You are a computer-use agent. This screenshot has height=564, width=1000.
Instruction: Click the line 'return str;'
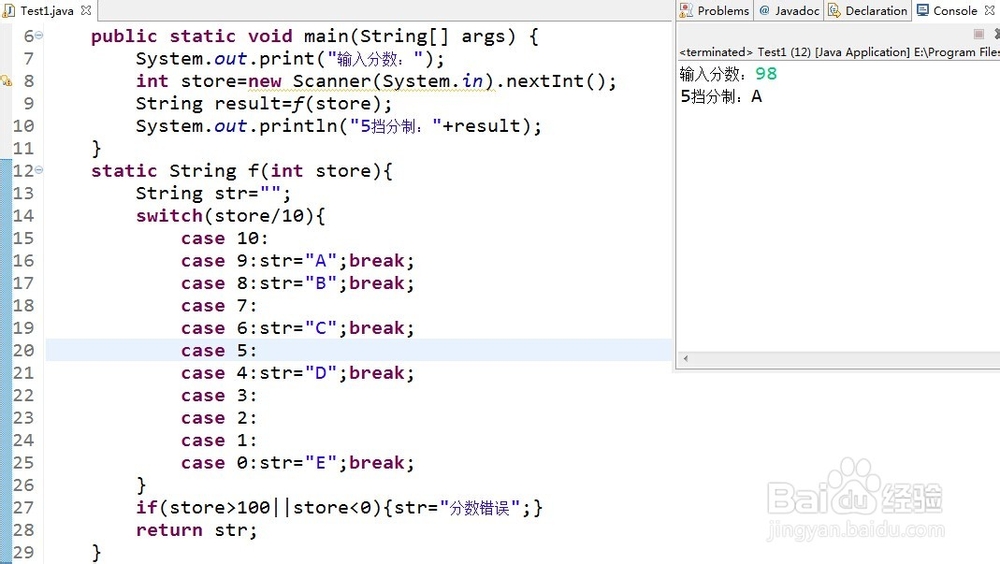click(196, 530)
